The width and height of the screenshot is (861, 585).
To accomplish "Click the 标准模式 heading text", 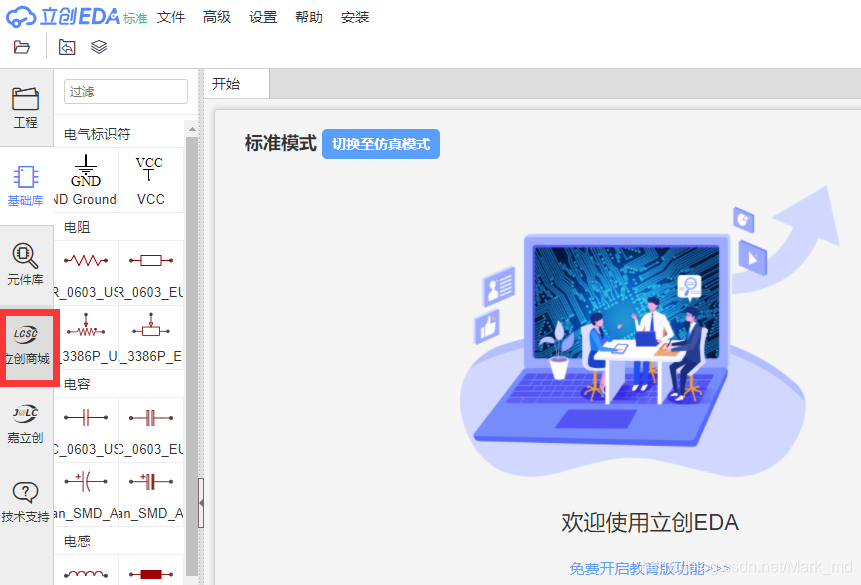I will (281, 143).
